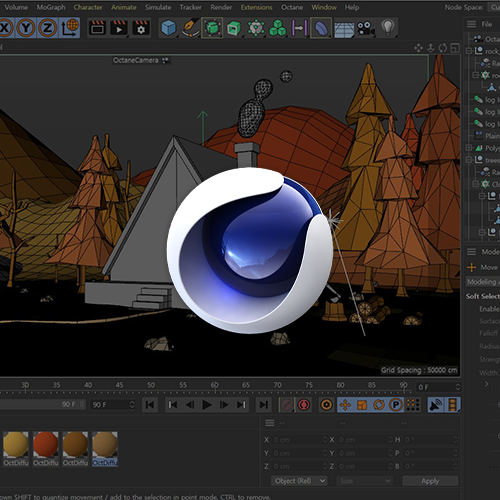500x500 pixels.
Task: Open Edit Render Settings clapperboard
Action: point(141,28)
